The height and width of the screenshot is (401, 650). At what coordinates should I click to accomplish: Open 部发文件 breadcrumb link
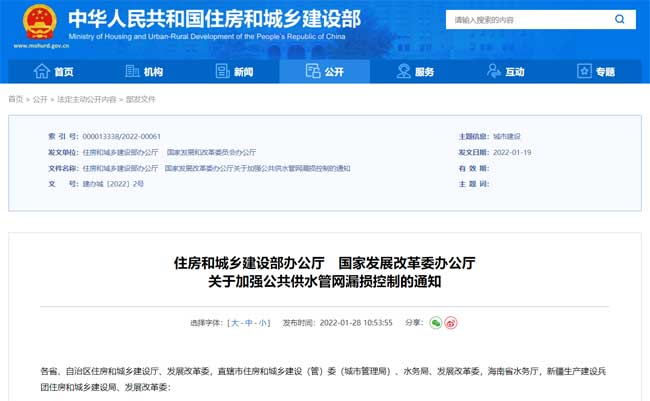click(x=141, y=100)
